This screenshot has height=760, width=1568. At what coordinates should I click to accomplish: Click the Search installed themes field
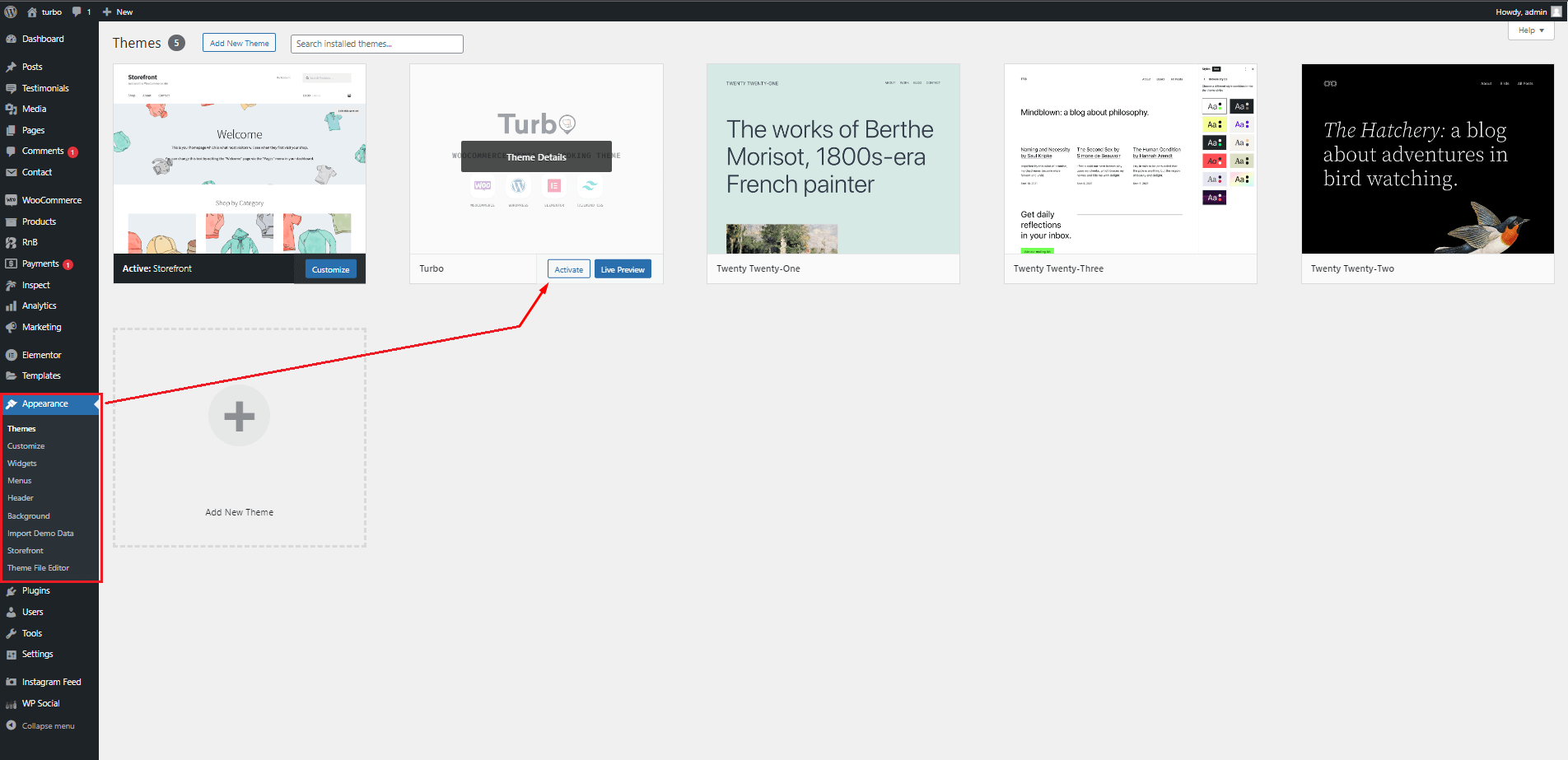click(x=376, y=44)
